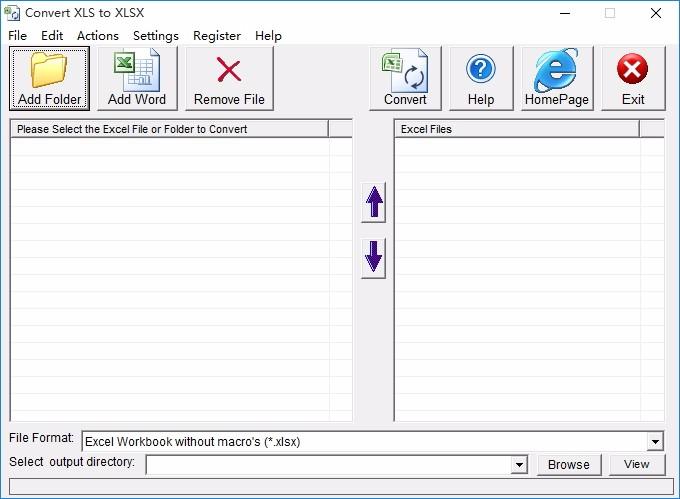
Task: Move file up with the purple up arrow
Action: click(x=373, y=202)
